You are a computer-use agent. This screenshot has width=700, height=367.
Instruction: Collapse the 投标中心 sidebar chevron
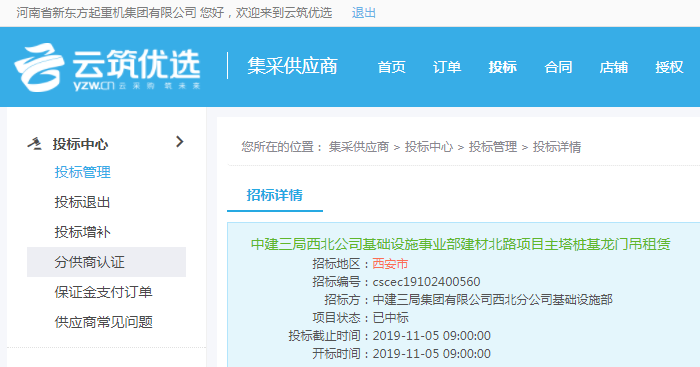[x=179, y=142]
